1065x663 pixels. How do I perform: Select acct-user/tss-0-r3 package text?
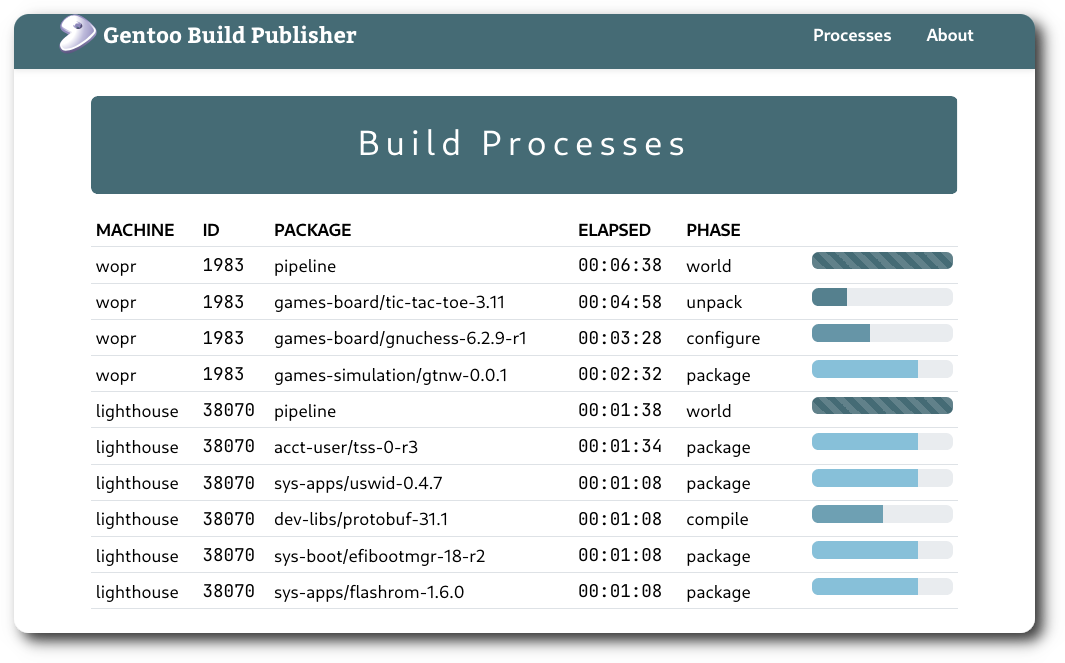pos(346,447)
